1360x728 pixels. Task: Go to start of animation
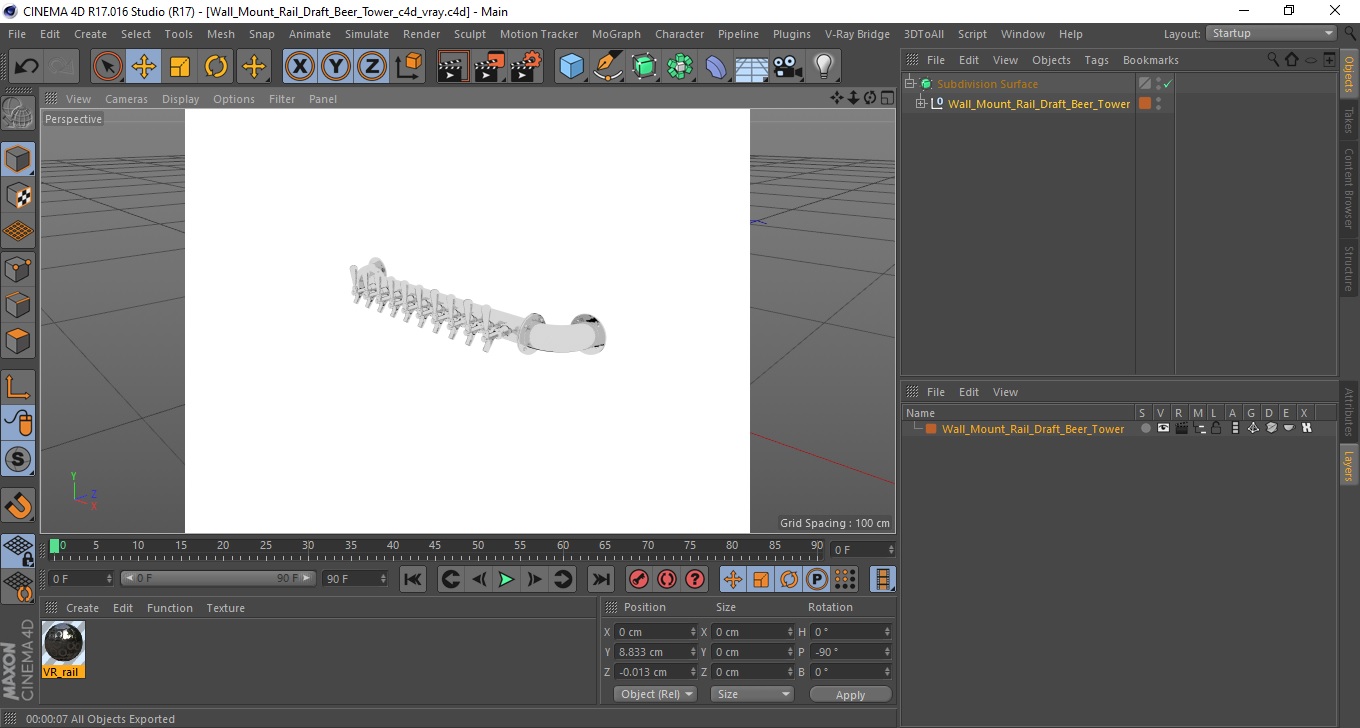[x=413, y=579]
